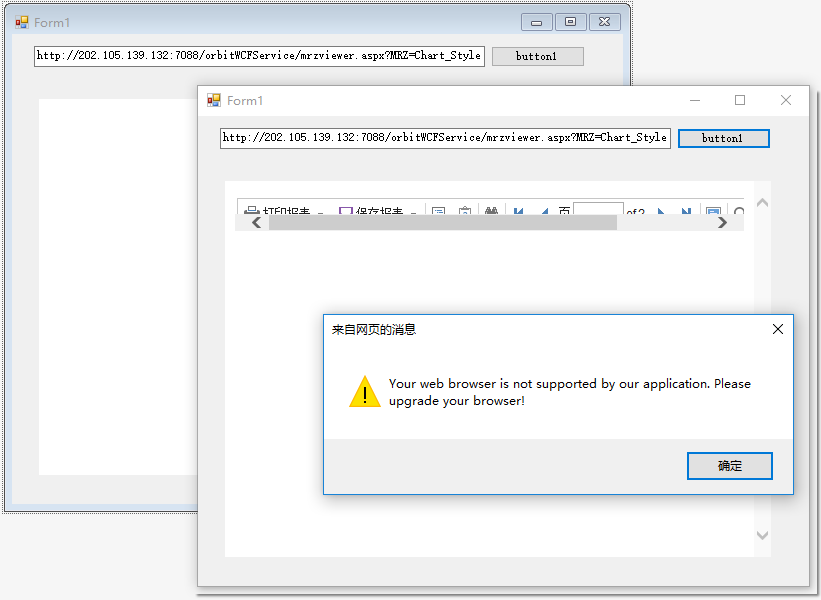Close the 来自网页的消息 dialog with its X
The width and height of the screenshot is (821, 600).
point(778,329)
